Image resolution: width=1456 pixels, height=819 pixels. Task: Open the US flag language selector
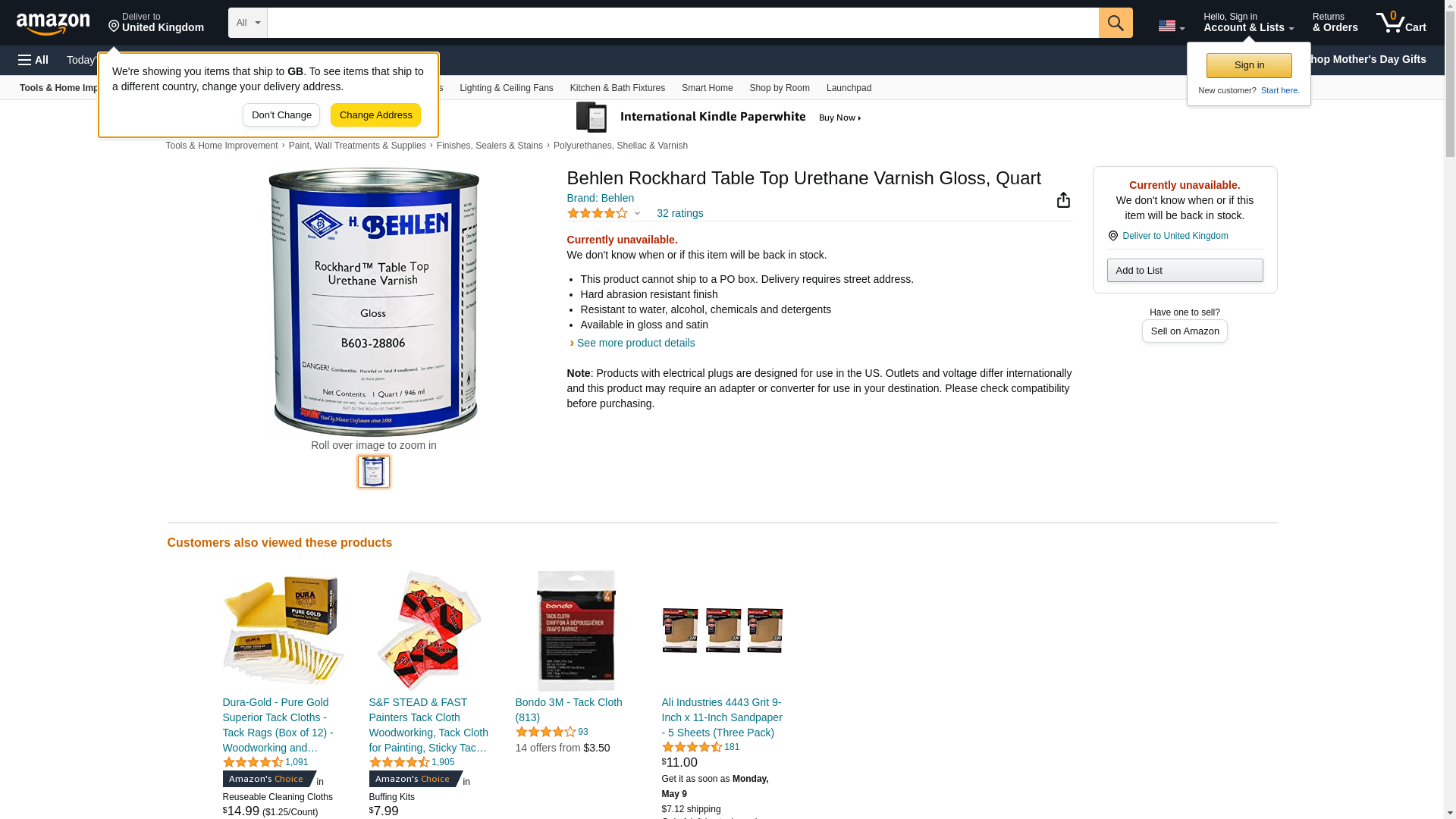point(1171,26)
